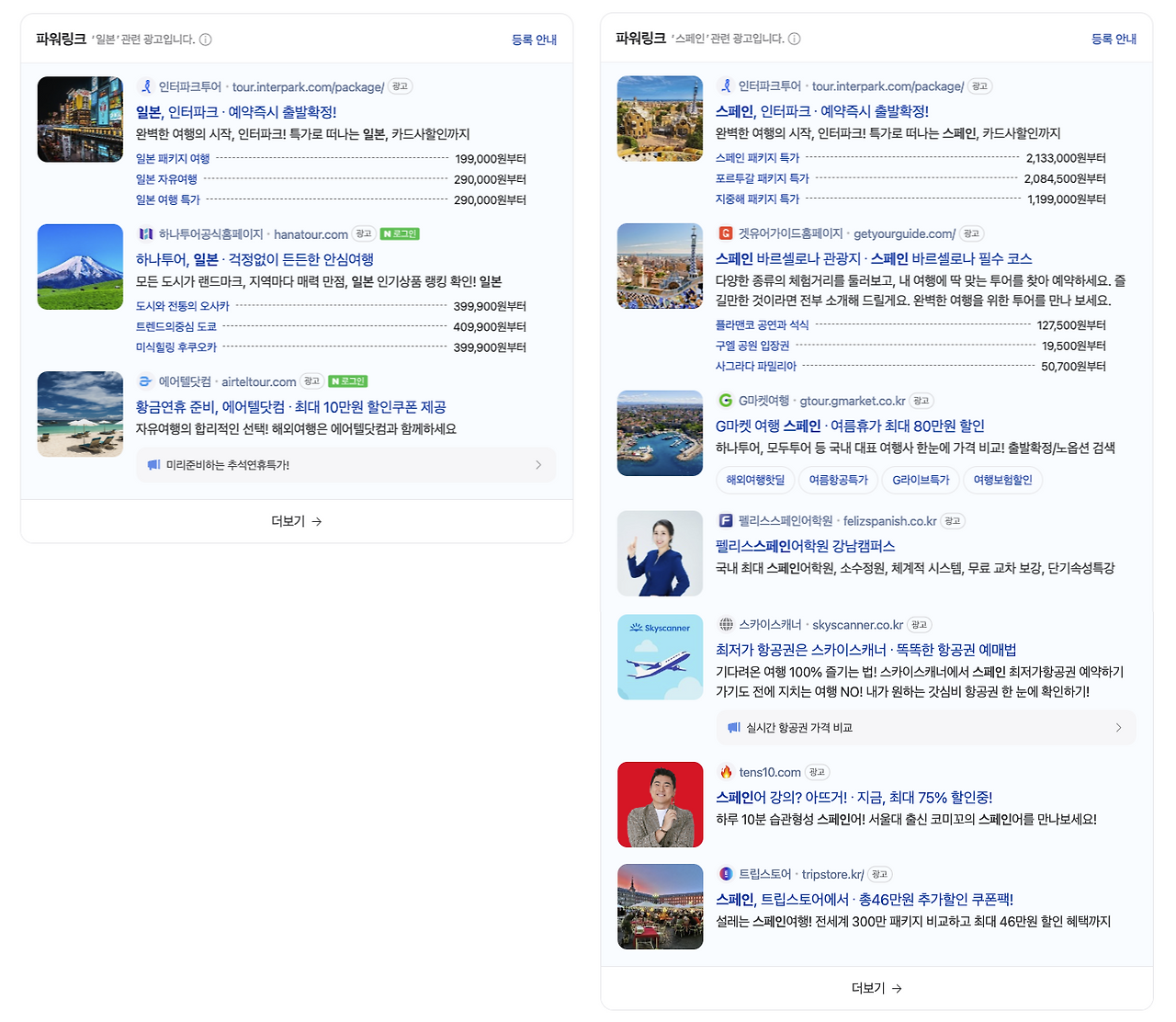Click the 광고 badge next to gtour.gmarket.co.kr
The image size is (1176, 1022).
pos(922,401)
